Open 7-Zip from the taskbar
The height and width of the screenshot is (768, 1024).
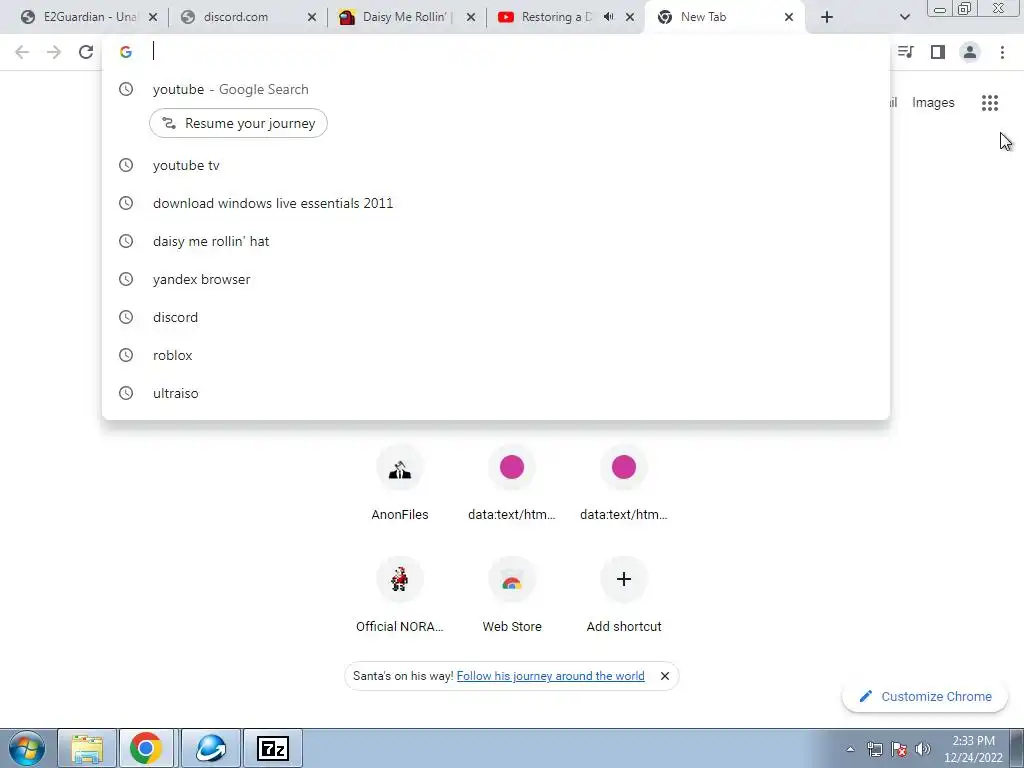click(273, 748)
